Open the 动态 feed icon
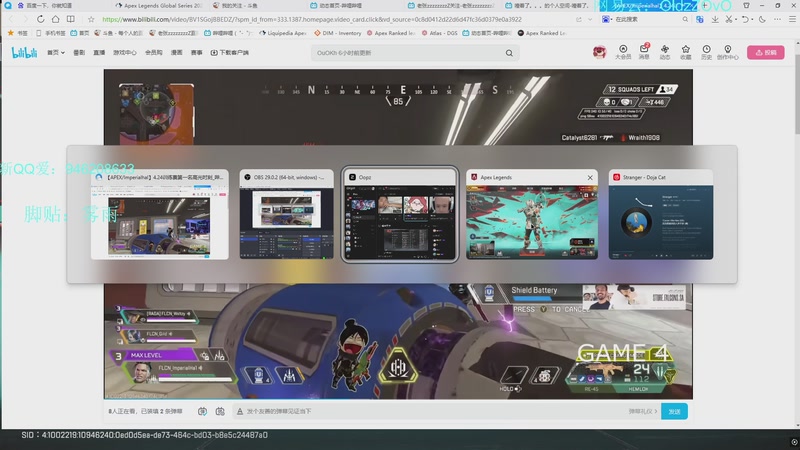The height and width of the screenshot is (450, 800). point(664,52)
